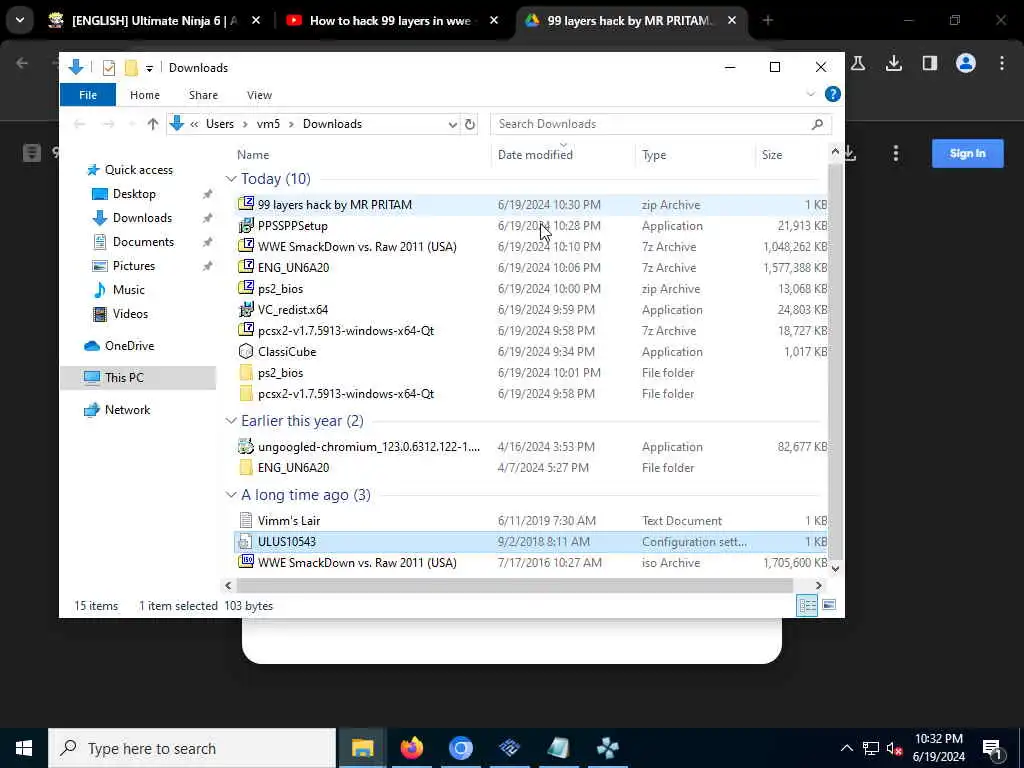Open File Explorer taskbar icon

coord(362,748)
